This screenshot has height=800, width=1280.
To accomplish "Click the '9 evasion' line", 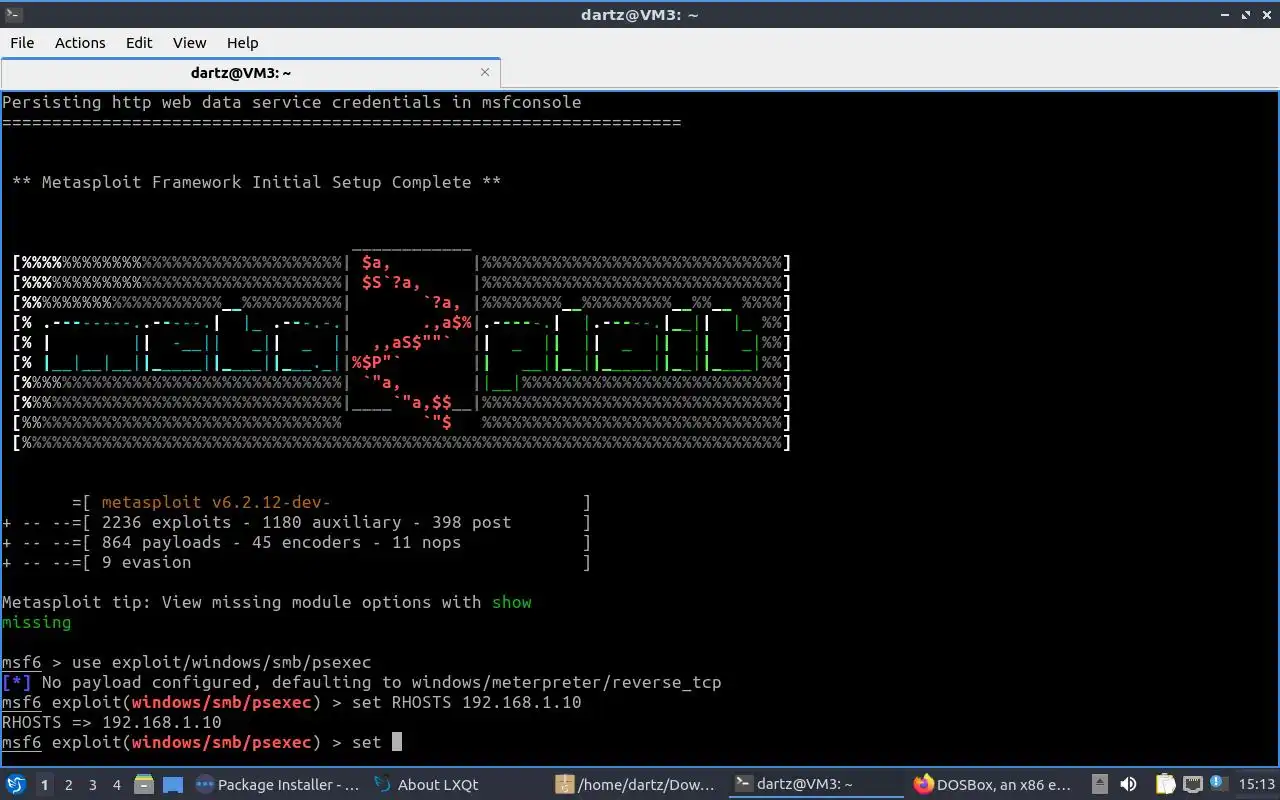I will [146, 562].
